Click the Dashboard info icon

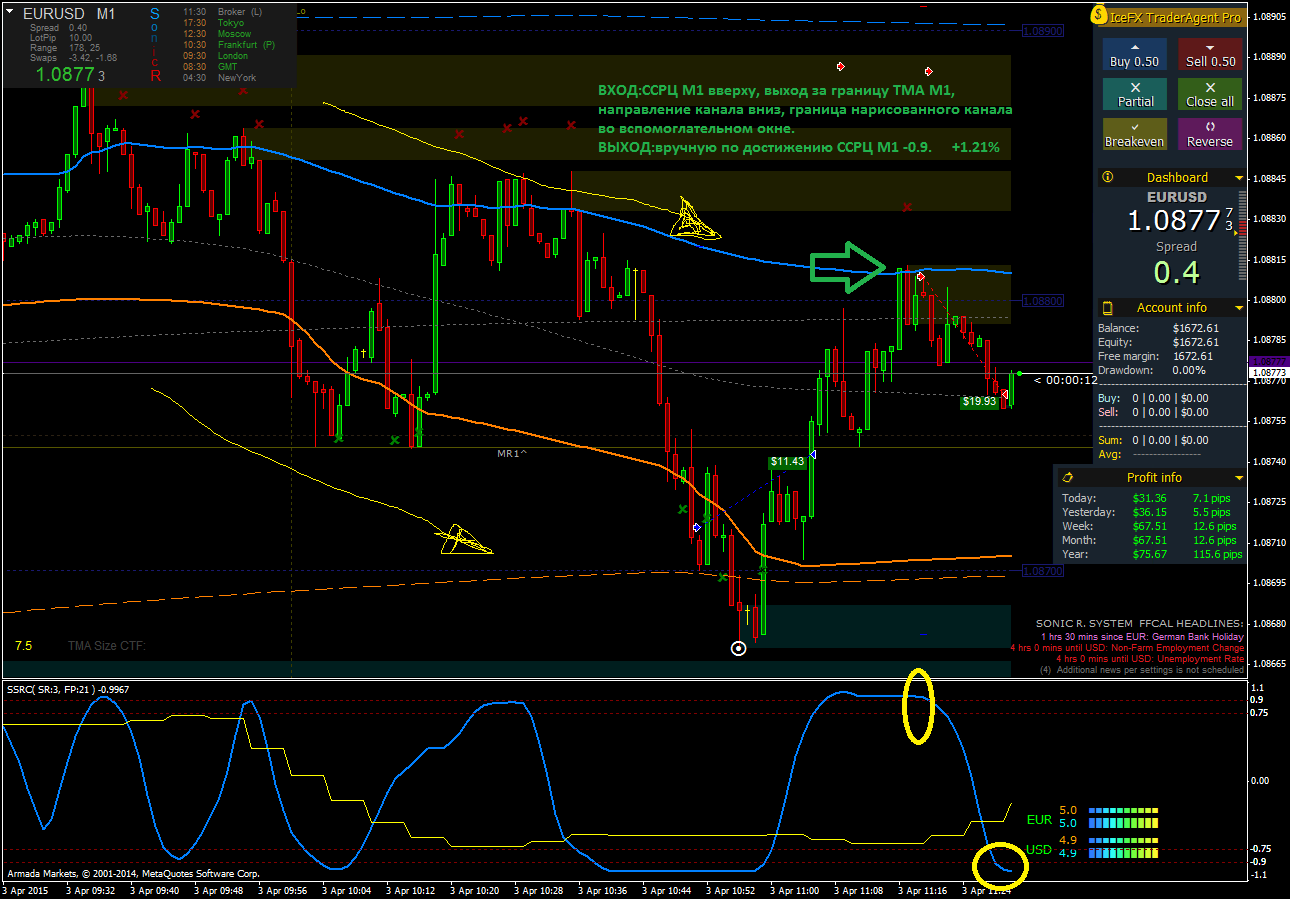point(1107,177)
